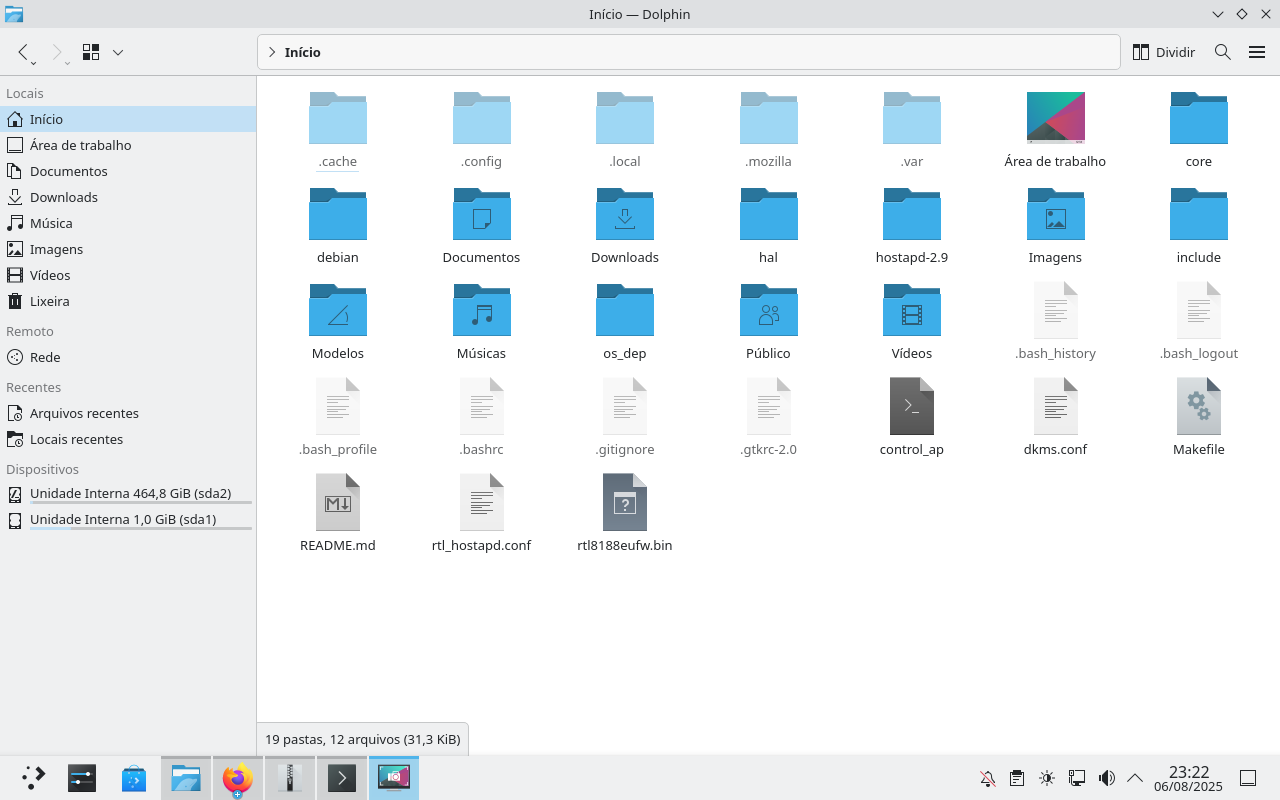Click the view mode icons button
The image size is (1280, 800).
[x=91, y=52]
